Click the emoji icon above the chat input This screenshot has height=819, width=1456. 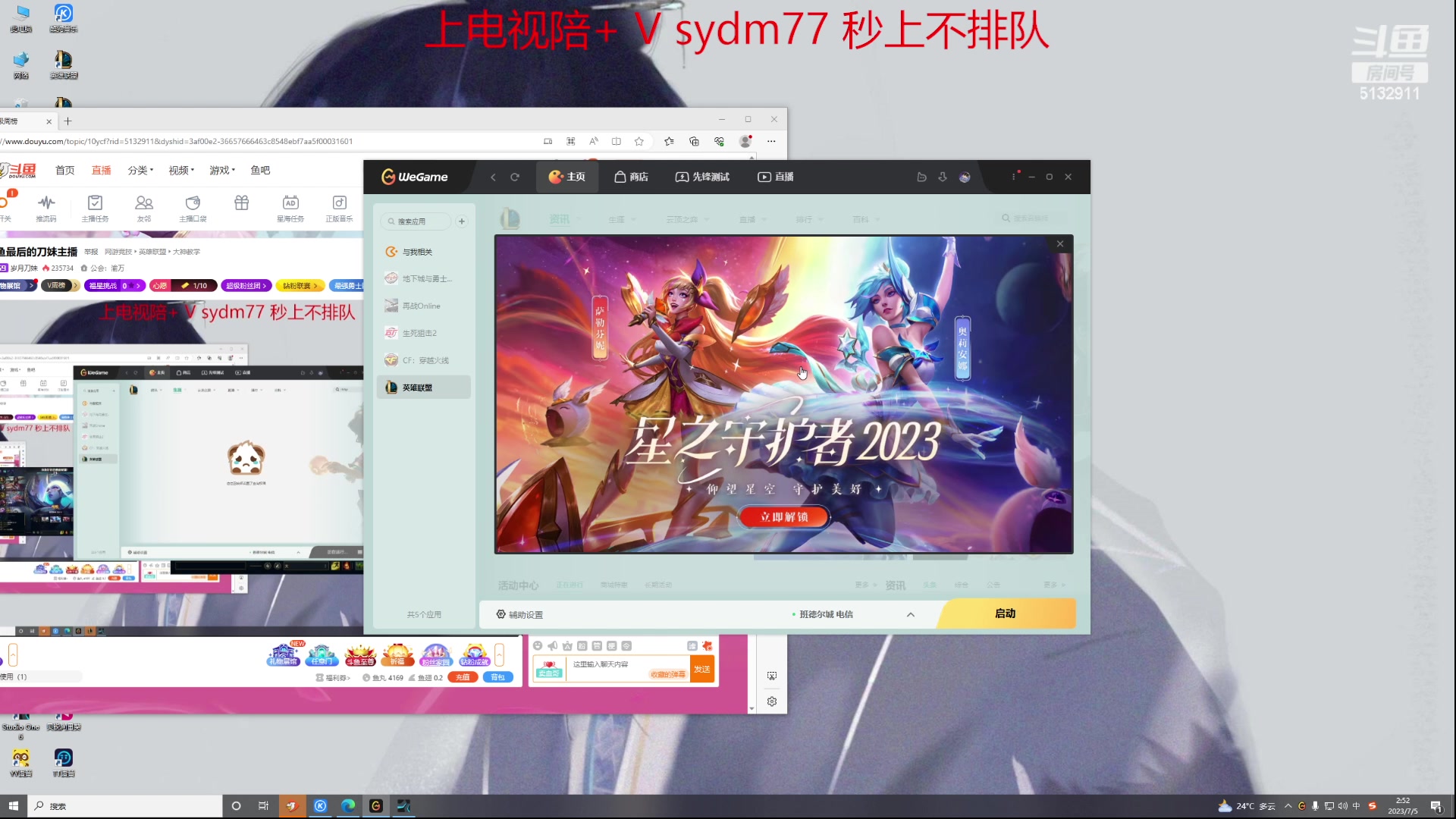538,646
